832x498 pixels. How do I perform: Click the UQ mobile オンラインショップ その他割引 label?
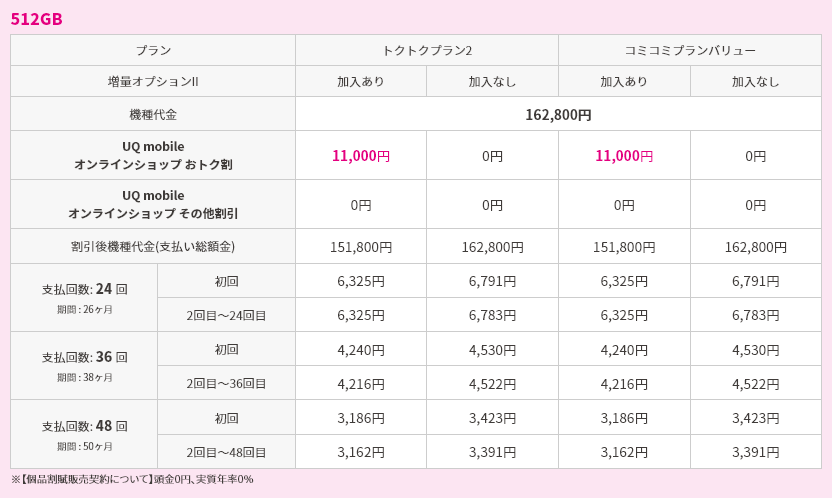(x=153, y=204)
